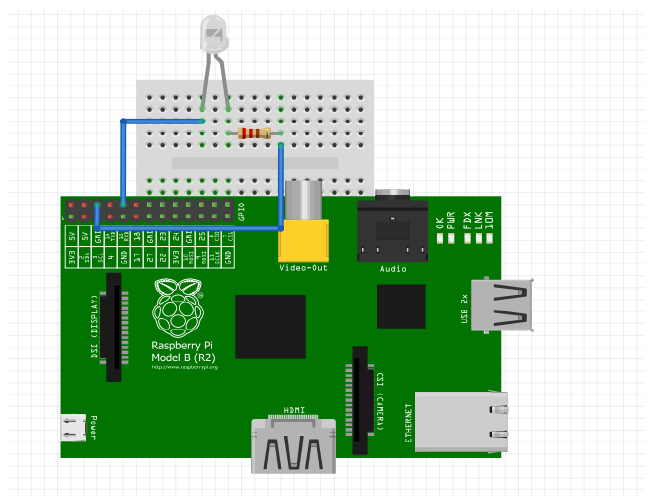
Task: Select the large black processor chip
Action: click(270, 327)
